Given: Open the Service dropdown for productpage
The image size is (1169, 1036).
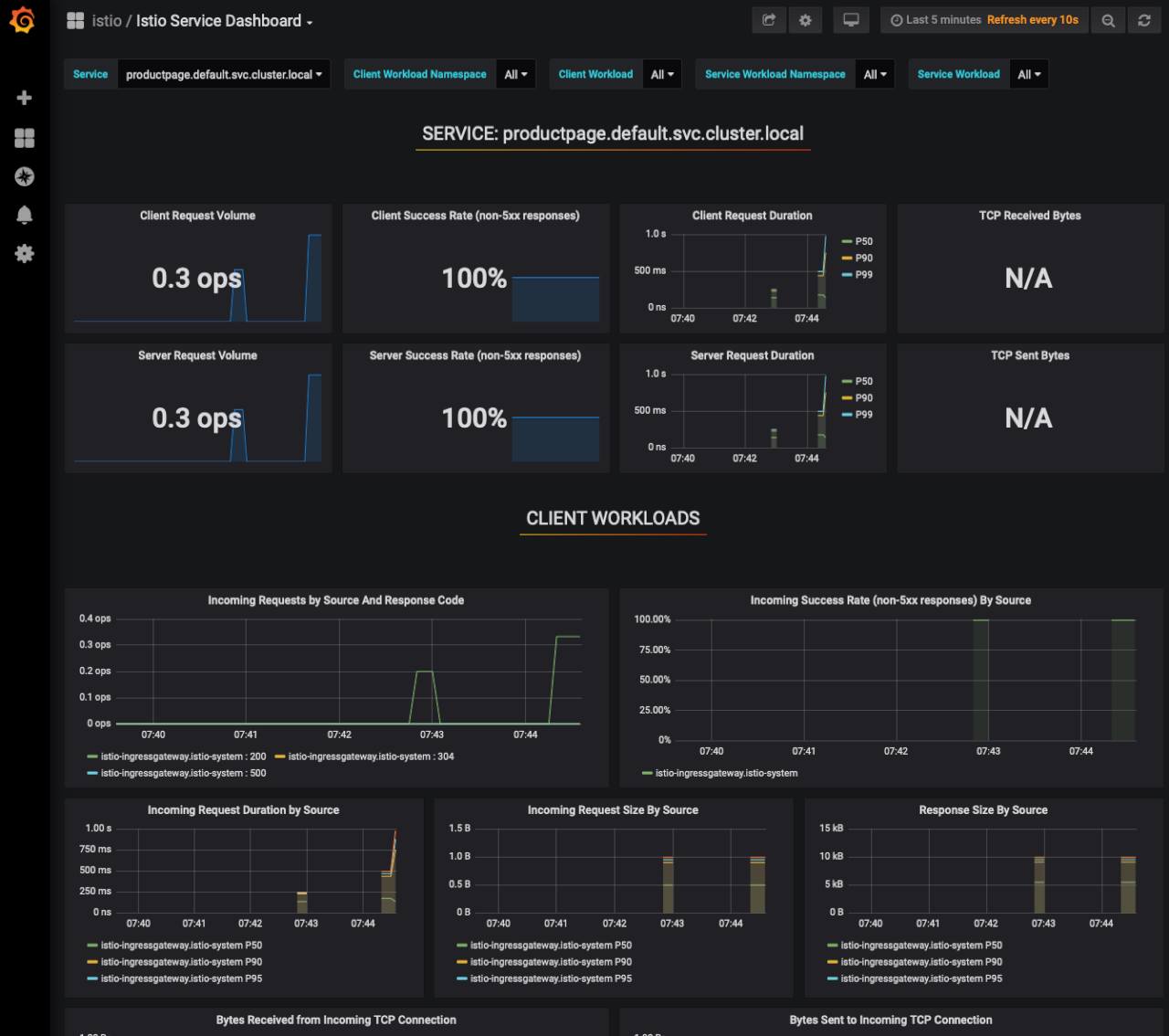Looking at the screenshot, I should (224, 74).
